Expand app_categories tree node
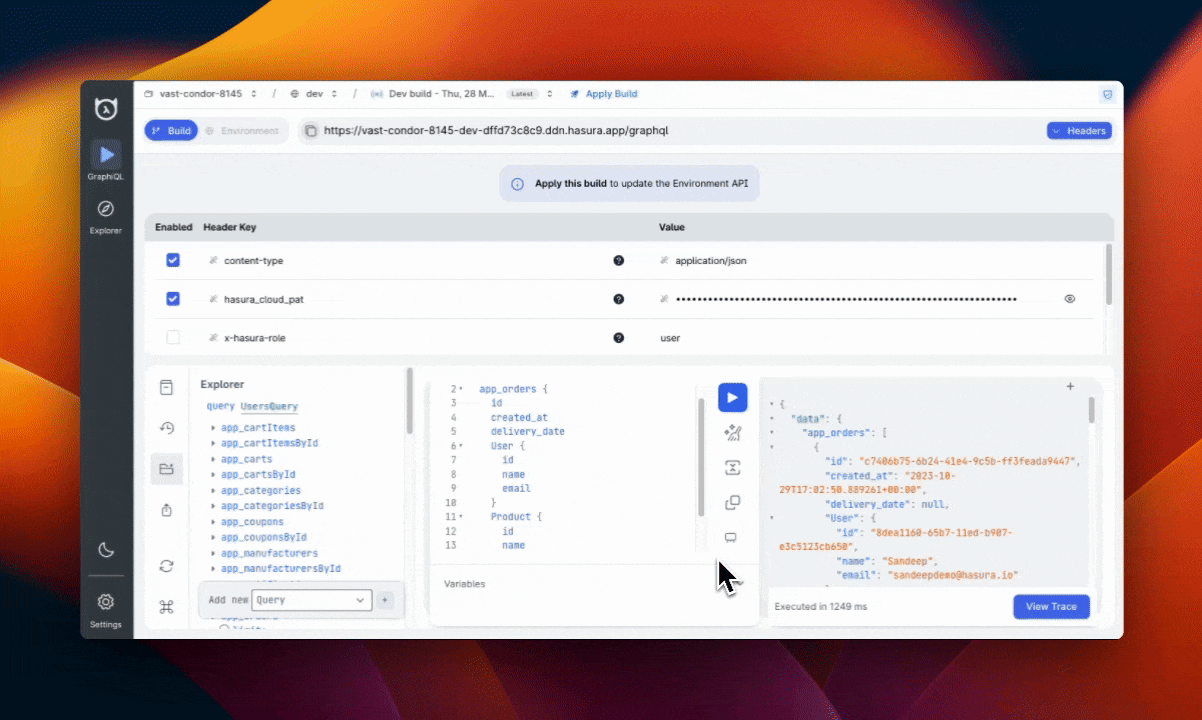Viewport: 1202px width, 720px height. coord(213,491)
